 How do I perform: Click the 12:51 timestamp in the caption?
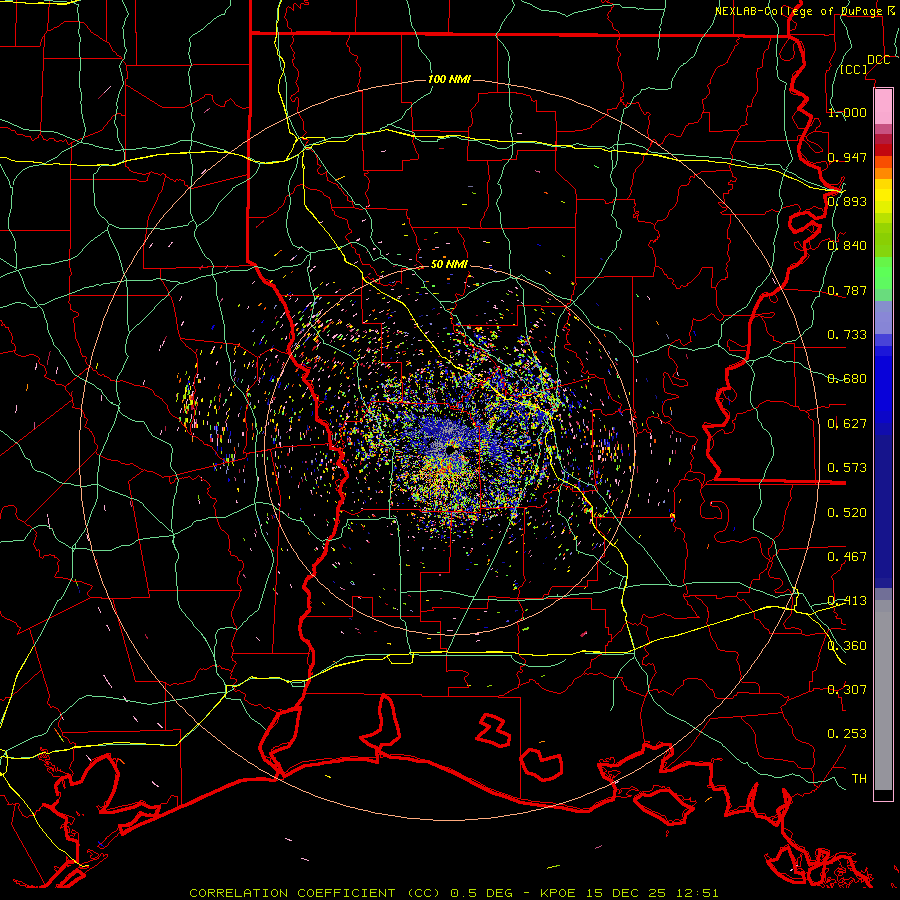click(697, 893)
